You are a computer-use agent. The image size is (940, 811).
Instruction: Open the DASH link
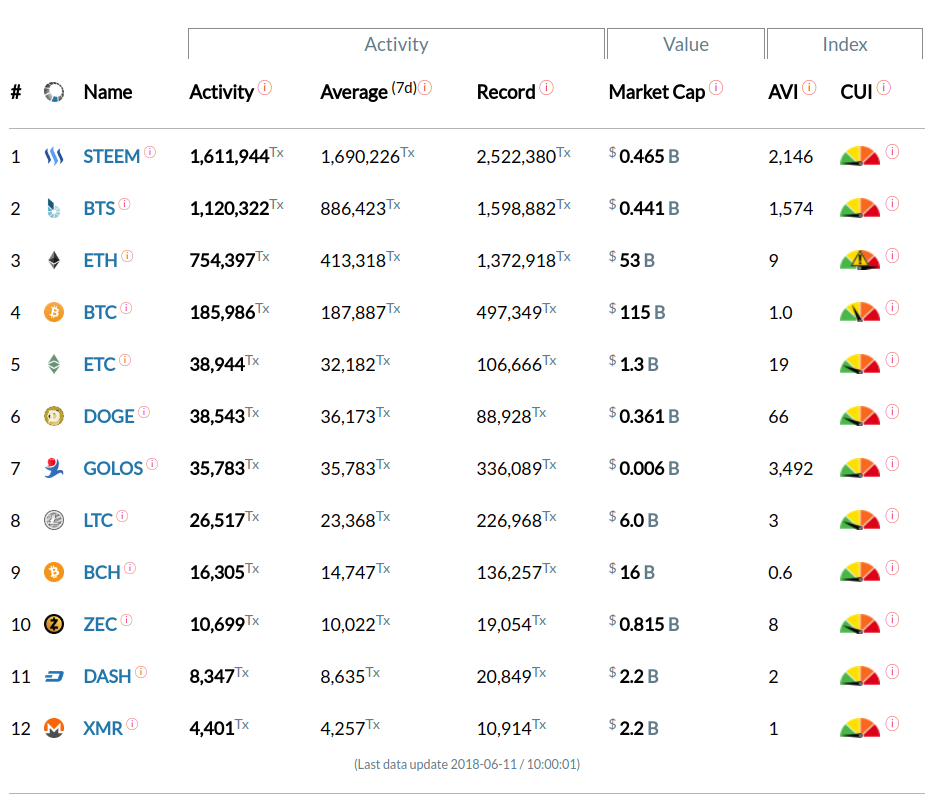[x=107, y=677]
